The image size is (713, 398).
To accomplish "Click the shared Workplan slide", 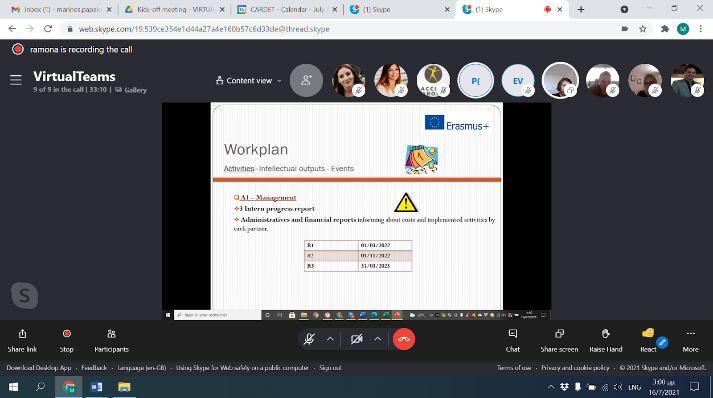I will point(356,206).
